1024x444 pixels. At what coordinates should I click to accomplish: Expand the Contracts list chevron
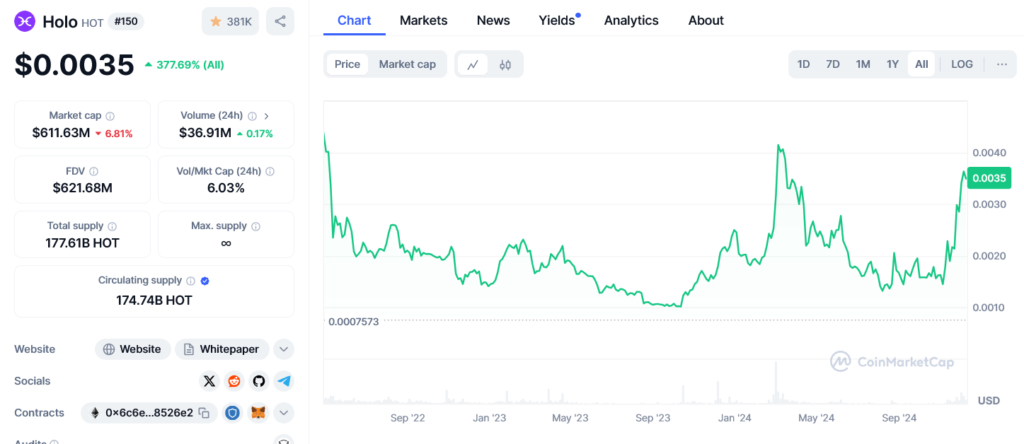click(x=284, y=413)
